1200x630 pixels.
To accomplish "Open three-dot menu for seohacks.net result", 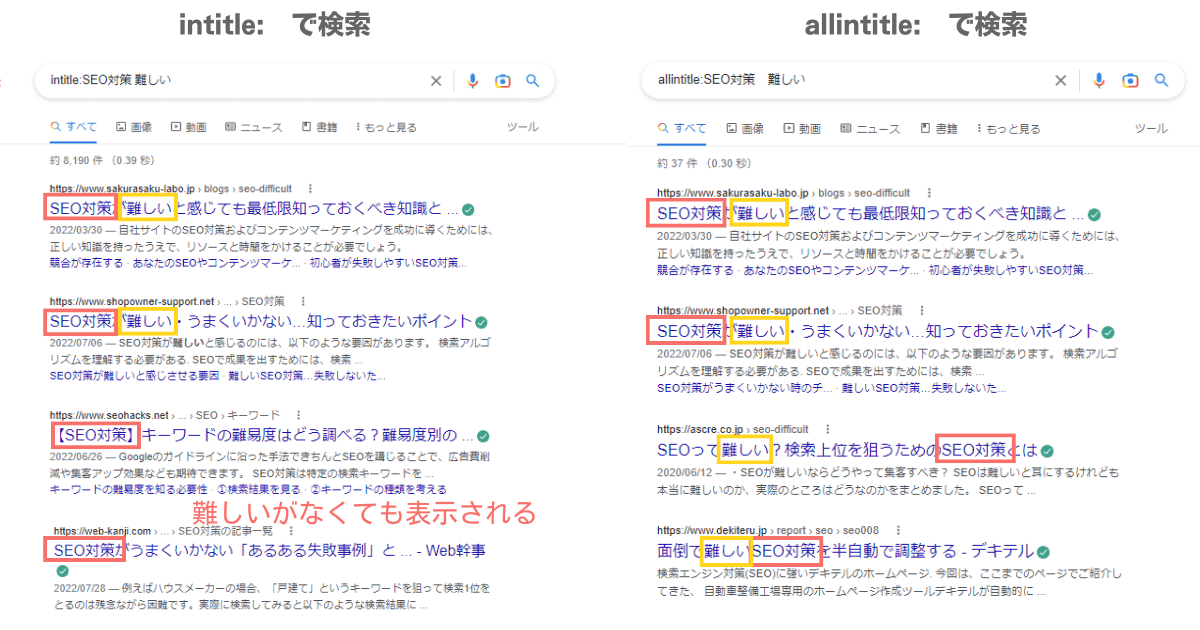I will 298,414.
